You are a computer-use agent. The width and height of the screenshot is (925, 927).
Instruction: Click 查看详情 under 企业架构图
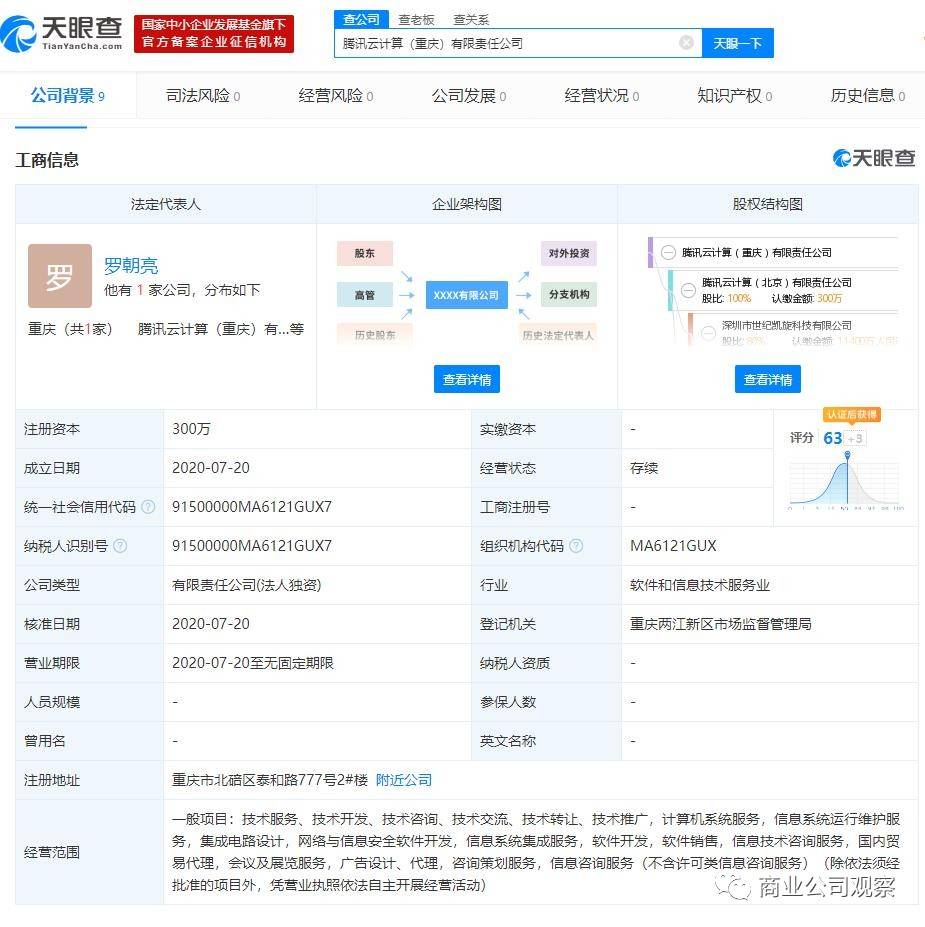[467, 379]
